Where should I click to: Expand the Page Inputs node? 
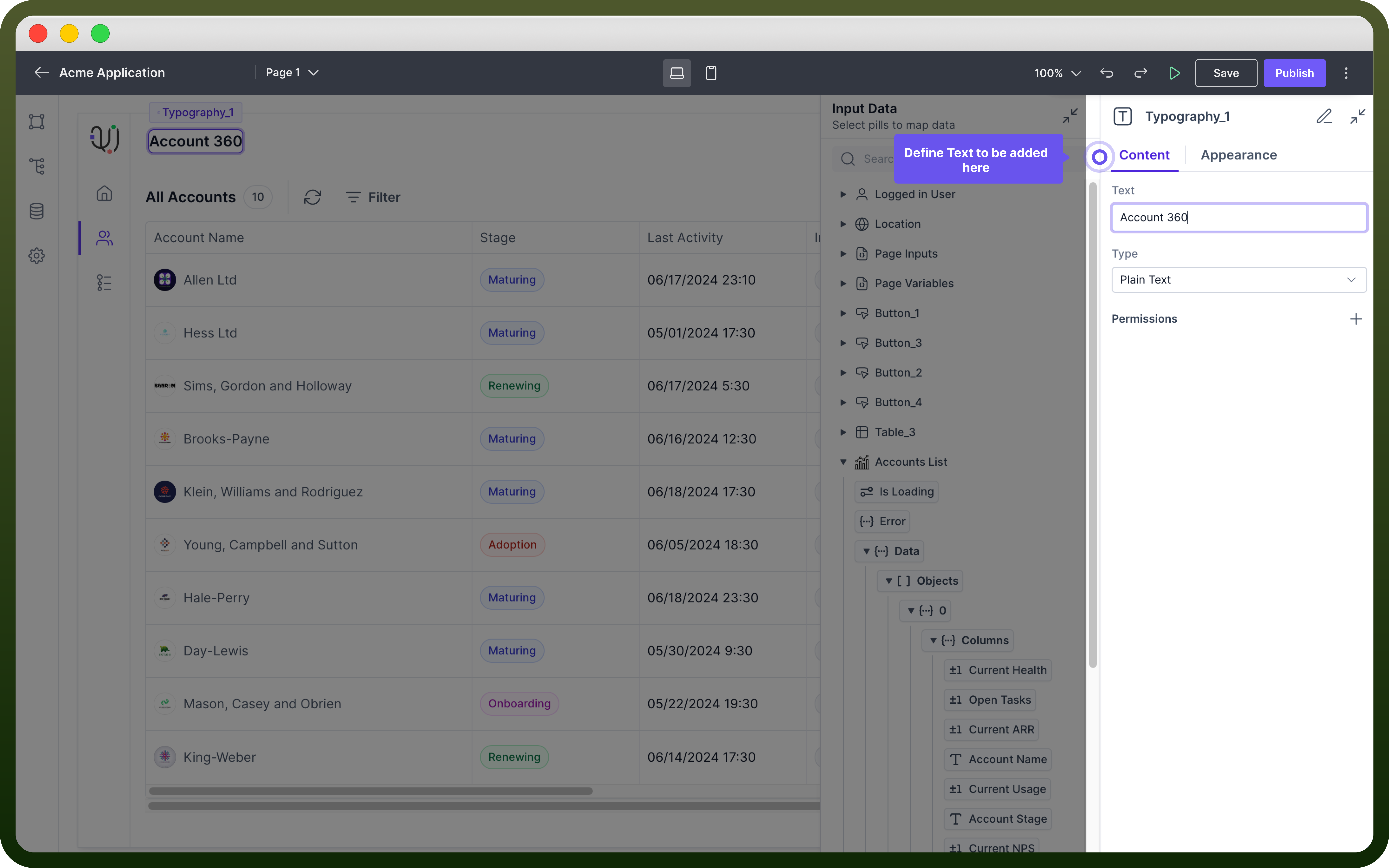843,254
